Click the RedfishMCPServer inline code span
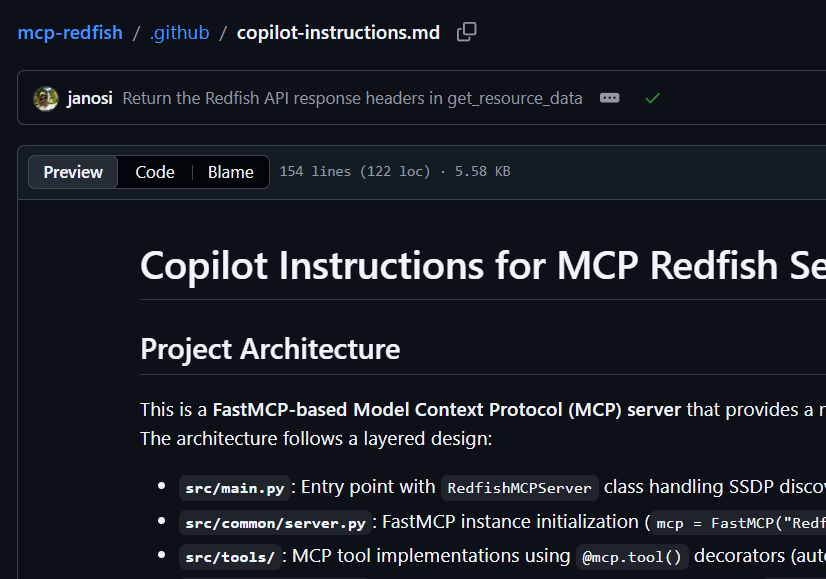This screenshot has width=826, height=579. pyautogui.click(x=519, y=487)
